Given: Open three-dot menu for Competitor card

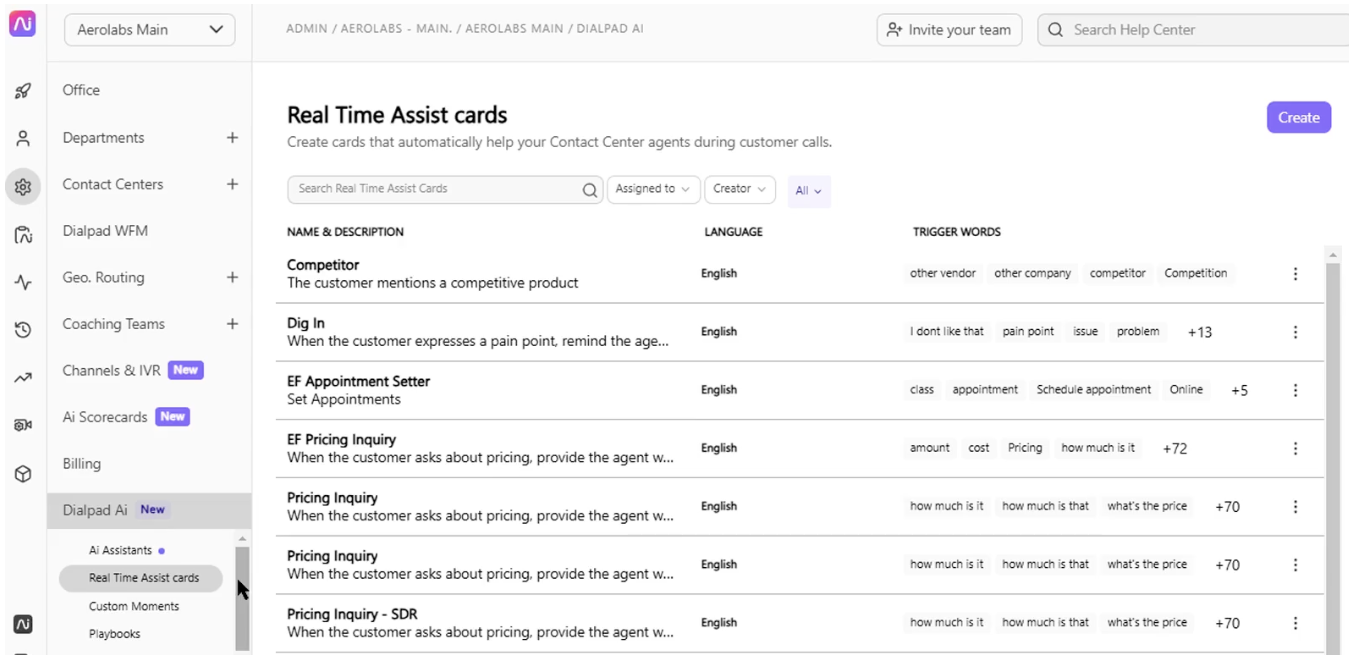Looking at the screenshot, I should coord(1295,274).
